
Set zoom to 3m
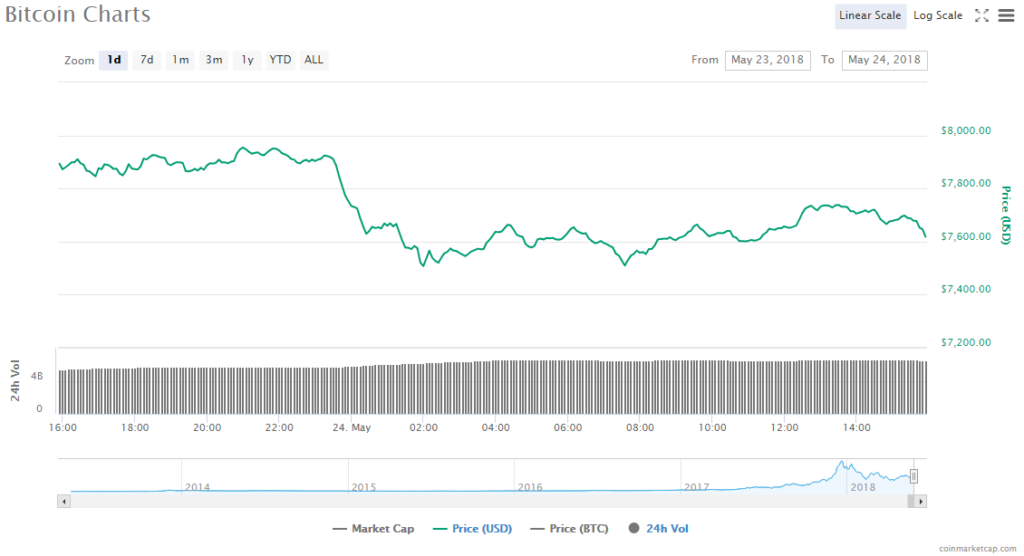coord(214,60)
